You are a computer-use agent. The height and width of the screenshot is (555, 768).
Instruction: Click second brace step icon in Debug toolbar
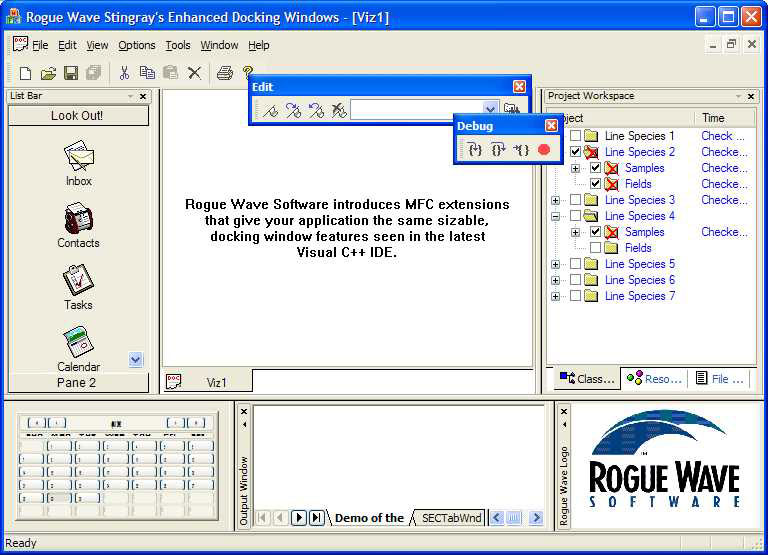point(498,149)
